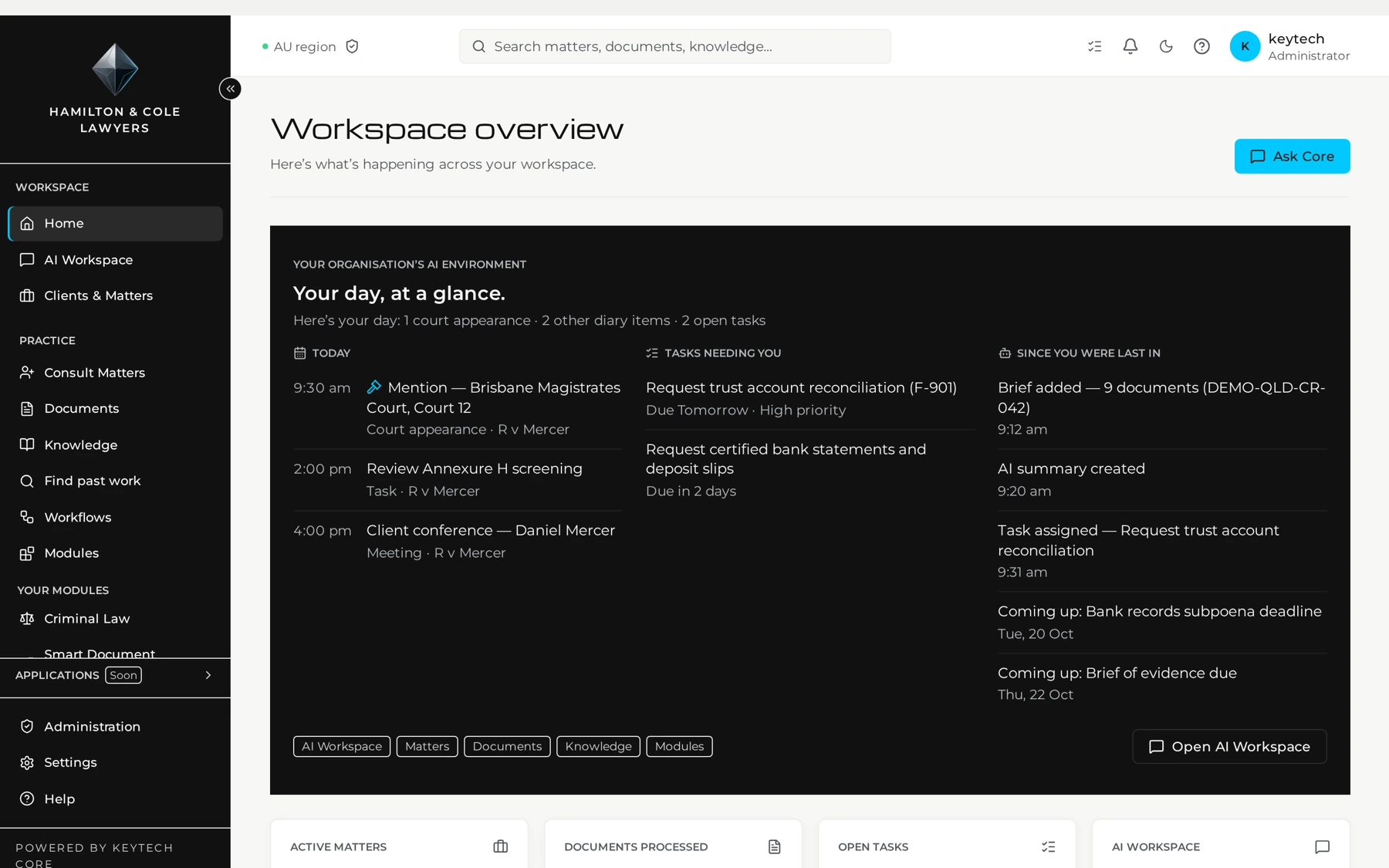Open Consult Matters in the sidebar
The width and height of the screenshot is (1389, 868).
click(116, 373)
